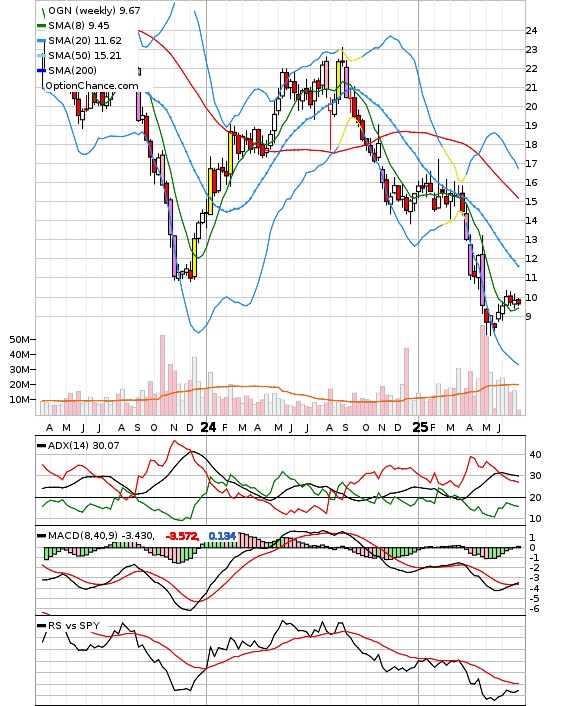Image resolution: width=566 pixels, height=706 pixels.
Task: Click the OptionChance.com watermark text
Action: [x=92, y=86]
